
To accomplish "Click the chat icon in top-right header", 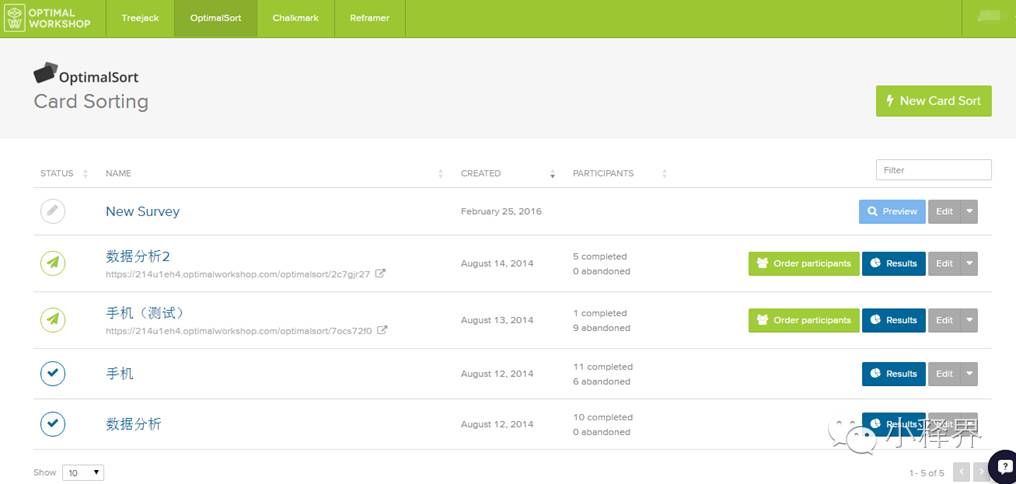I will click(x=988, y=18).
